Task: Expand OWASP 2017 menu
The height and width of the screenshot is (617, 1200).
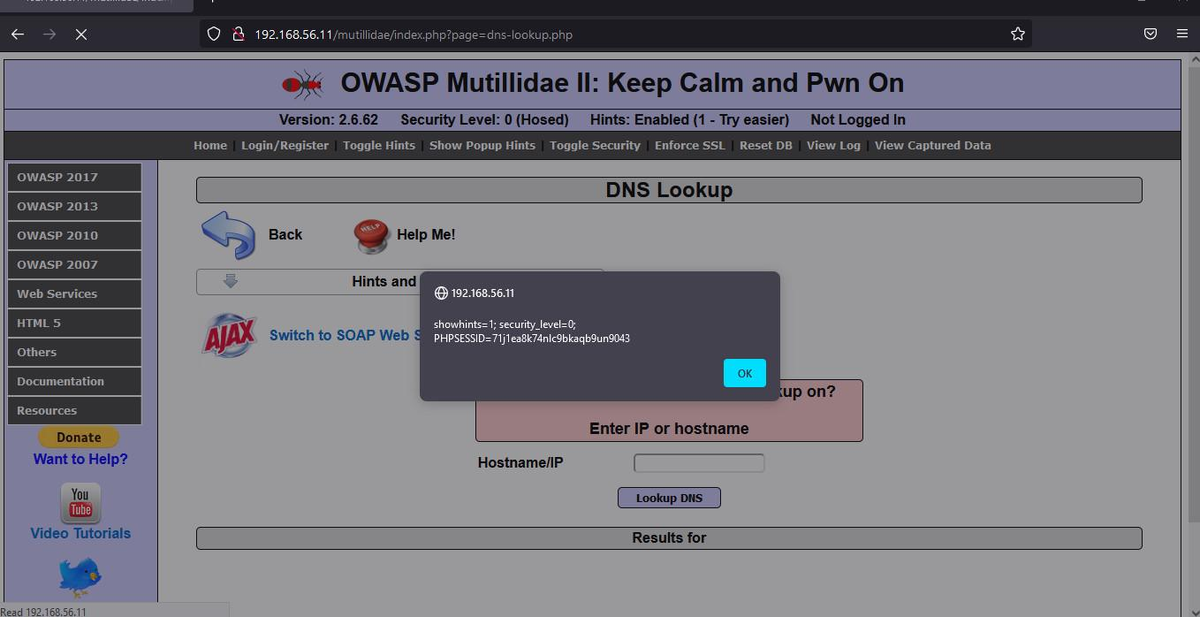Action: 74,177
